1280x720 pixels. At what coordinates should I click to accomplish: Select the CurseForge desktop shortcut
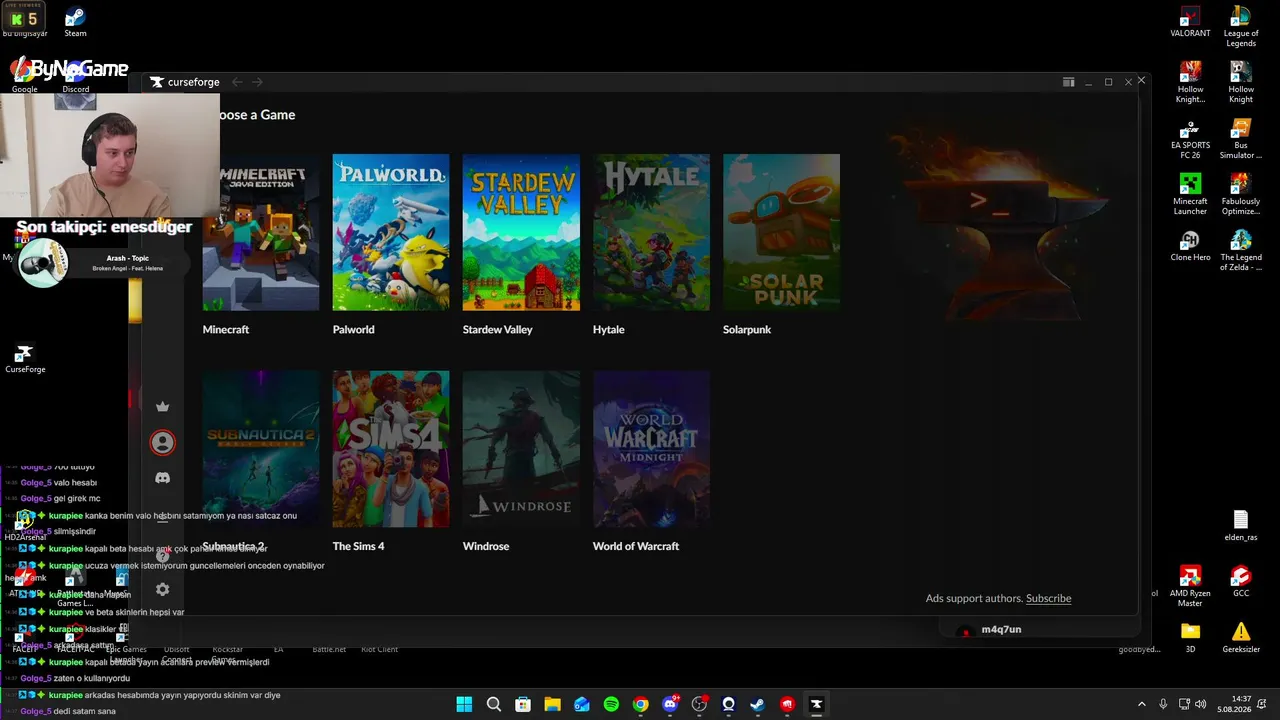click(x=25, y=359)
